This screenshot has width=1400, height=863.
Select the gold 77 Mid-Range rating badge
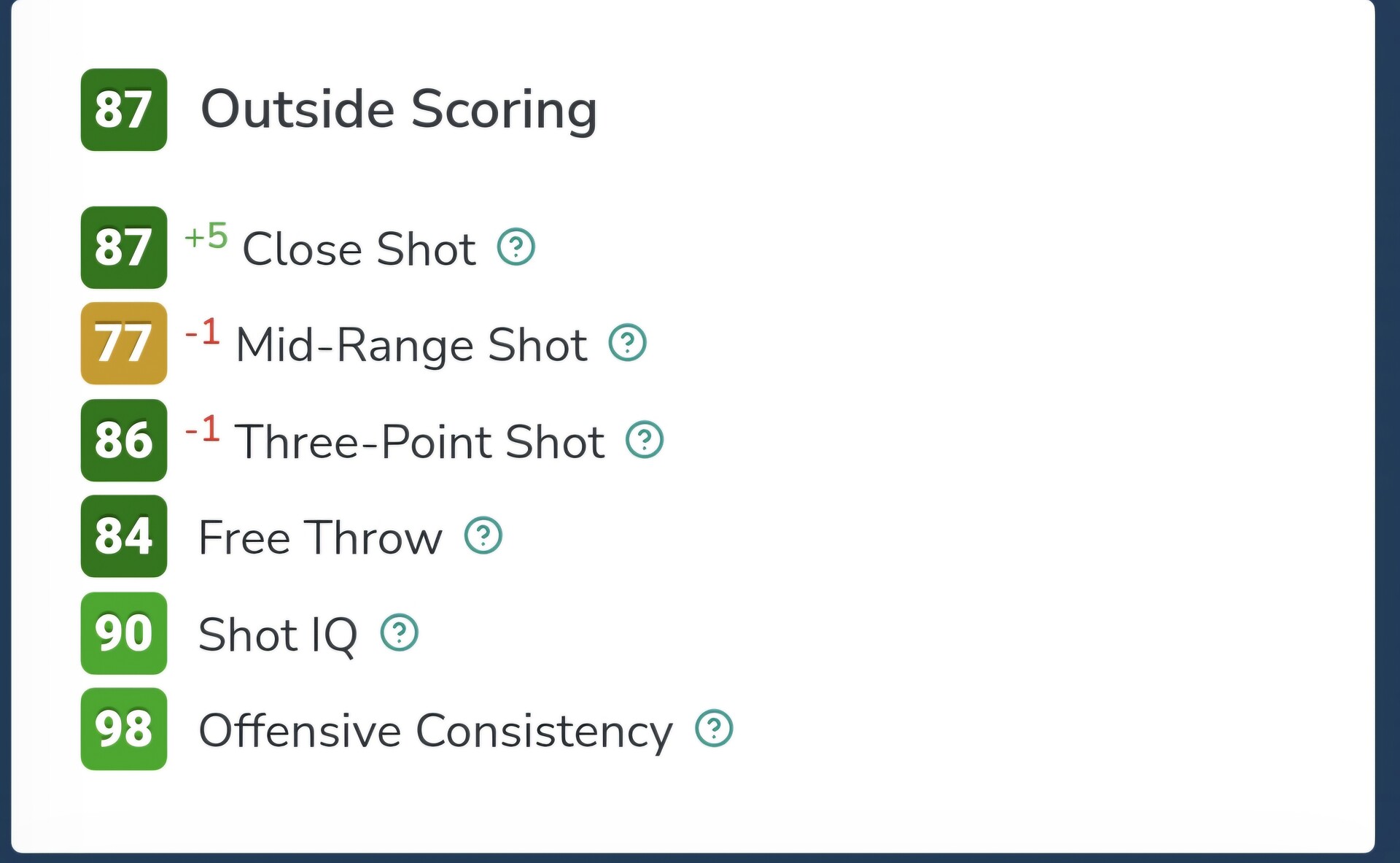click(124, 344)
